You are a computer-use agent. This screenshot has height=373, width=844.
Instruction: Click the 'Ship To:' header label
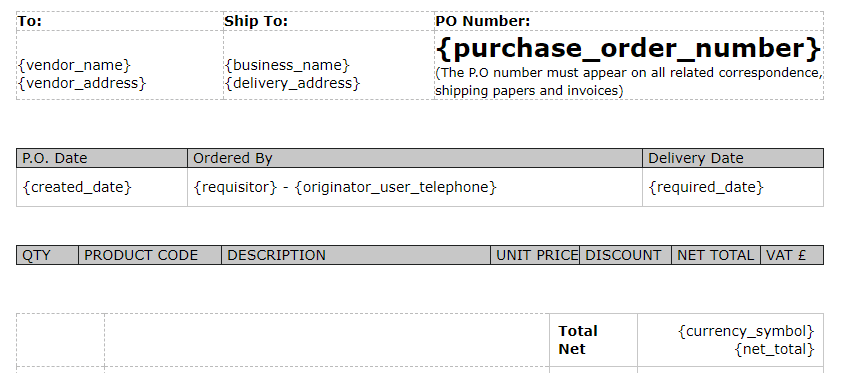(256, 21)
